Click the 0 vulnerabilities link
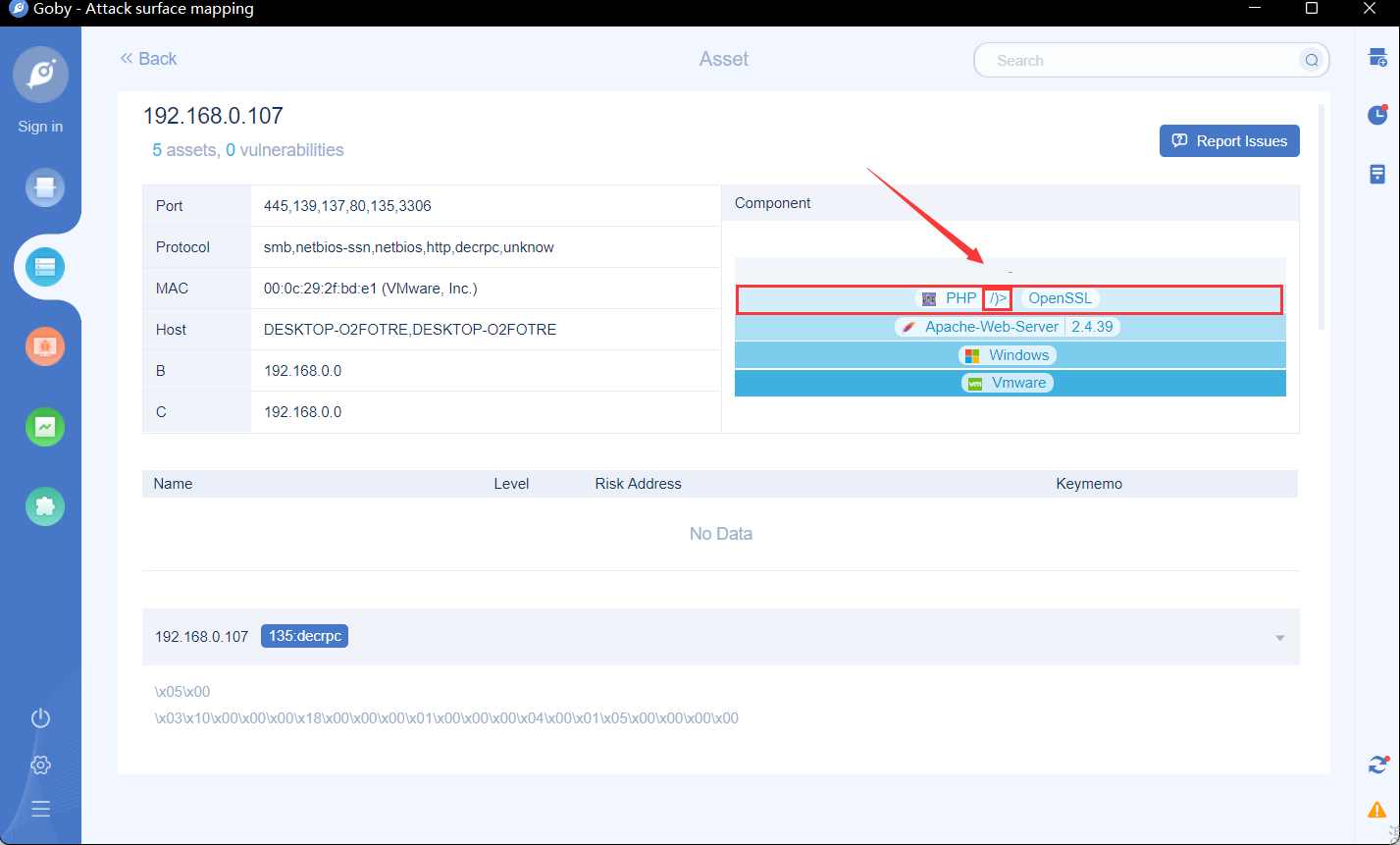Screen dimensions: 1400x845 (285, 150)
